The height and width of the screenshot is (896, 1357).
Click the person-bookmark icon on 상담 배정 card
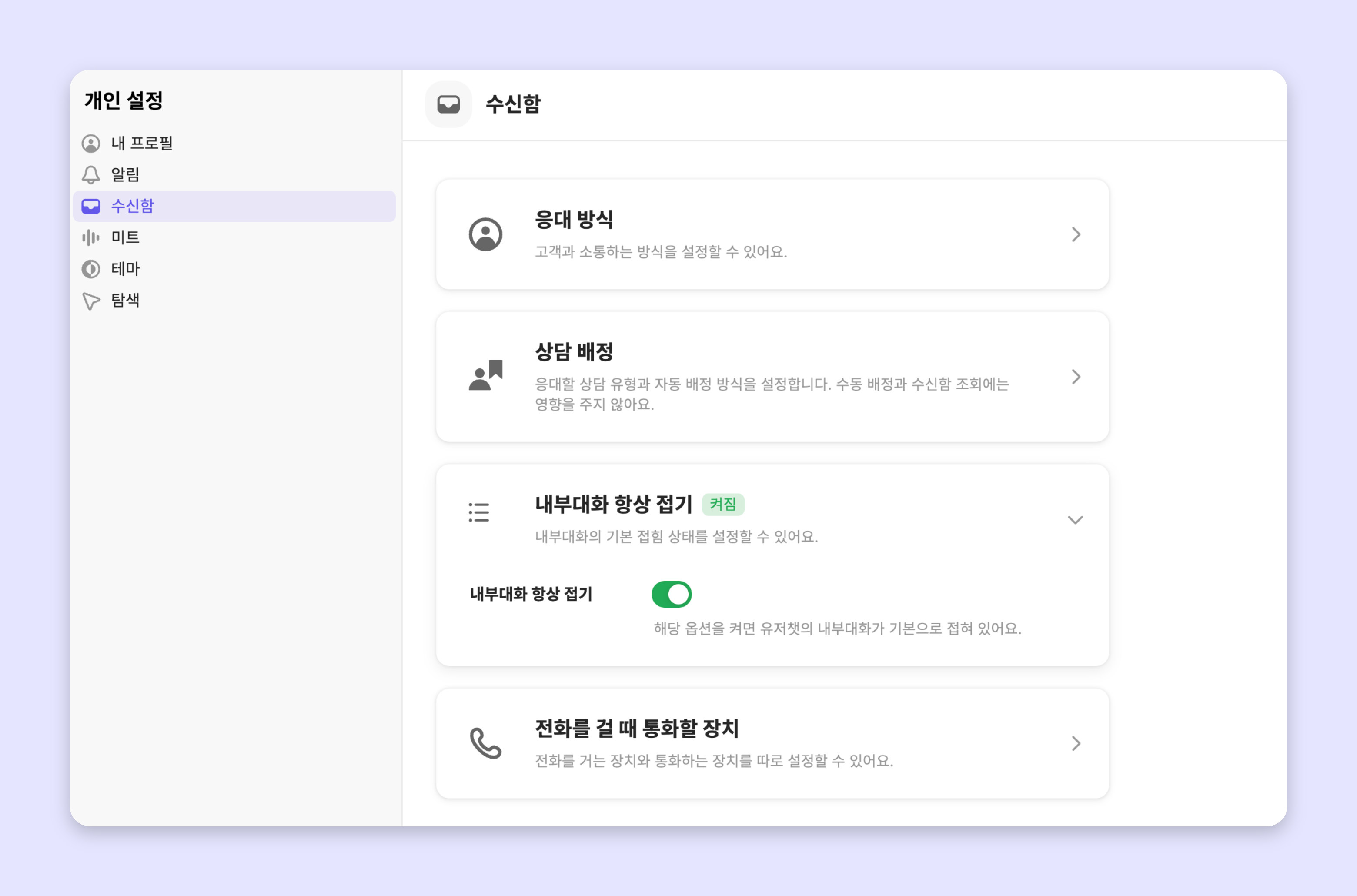click(486, 375)
